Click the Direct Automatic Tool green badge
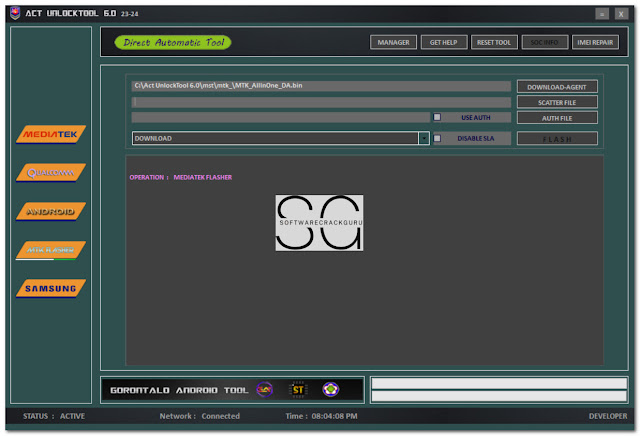 pyautogui.click(x=173, y=42)
